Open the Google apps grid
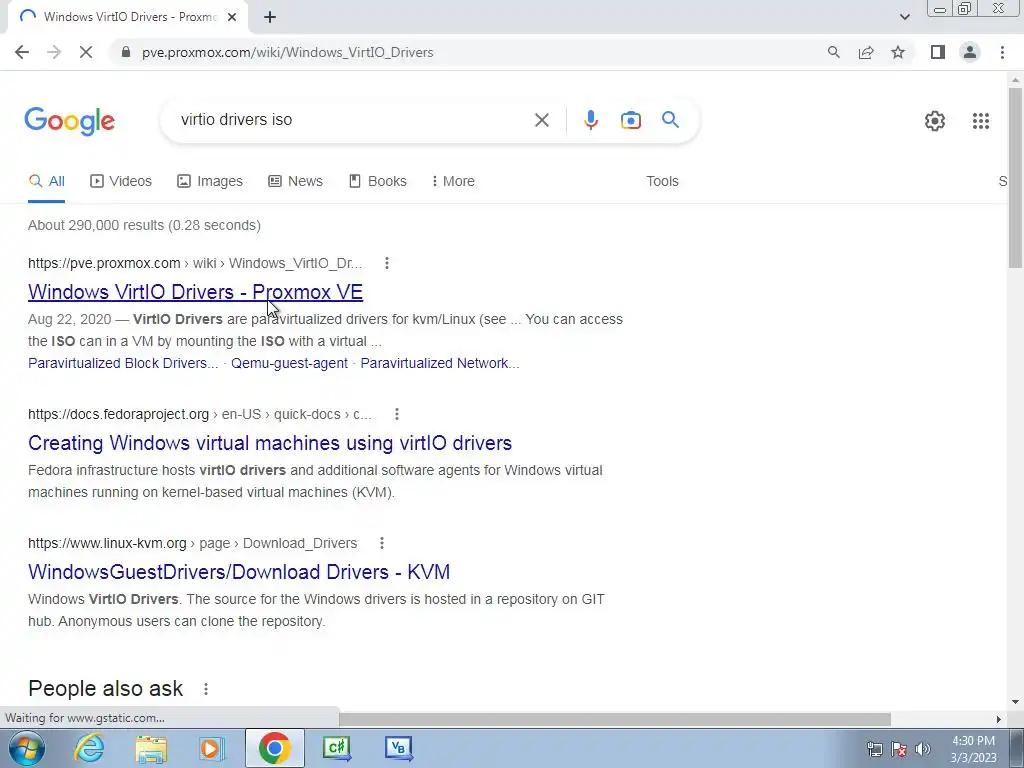This screenshot has width=1024, height=768. [980, 121]
